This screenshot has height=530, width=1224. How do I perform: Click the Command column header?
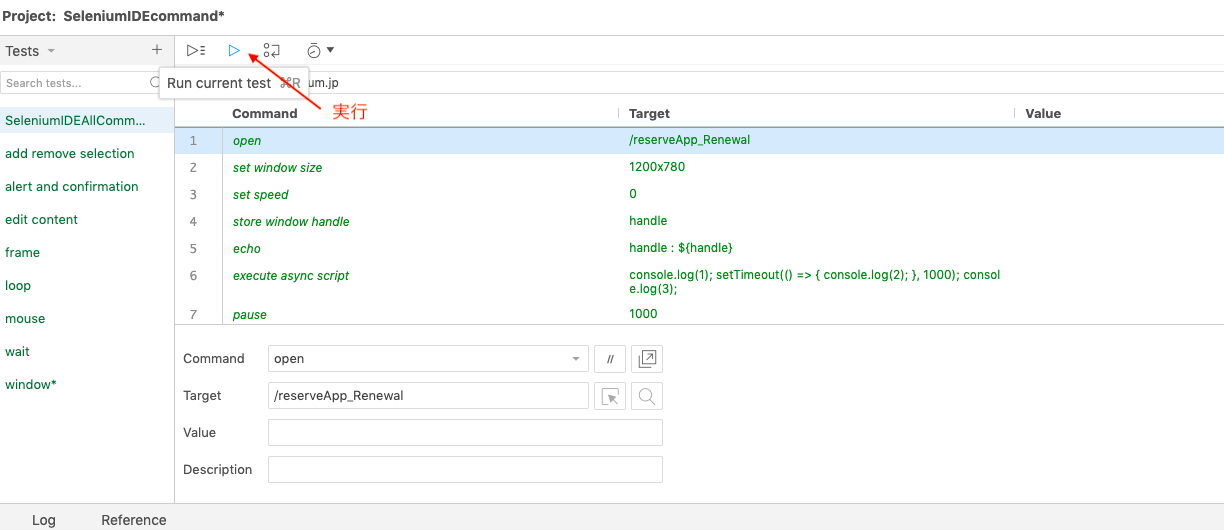tap(265, 114)
